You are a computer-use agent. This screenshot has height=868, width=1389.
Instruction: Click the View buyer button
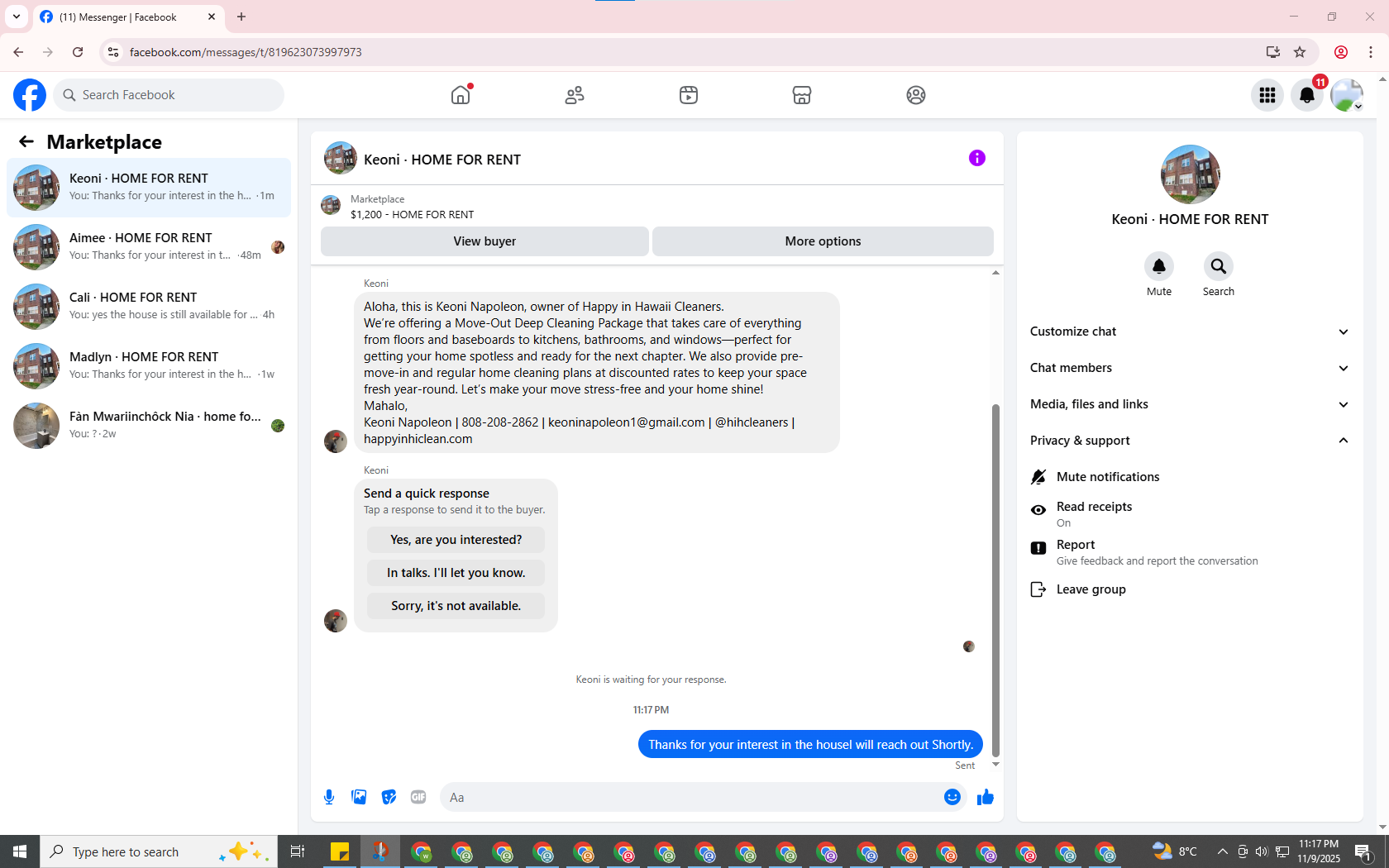click(484, 241)
